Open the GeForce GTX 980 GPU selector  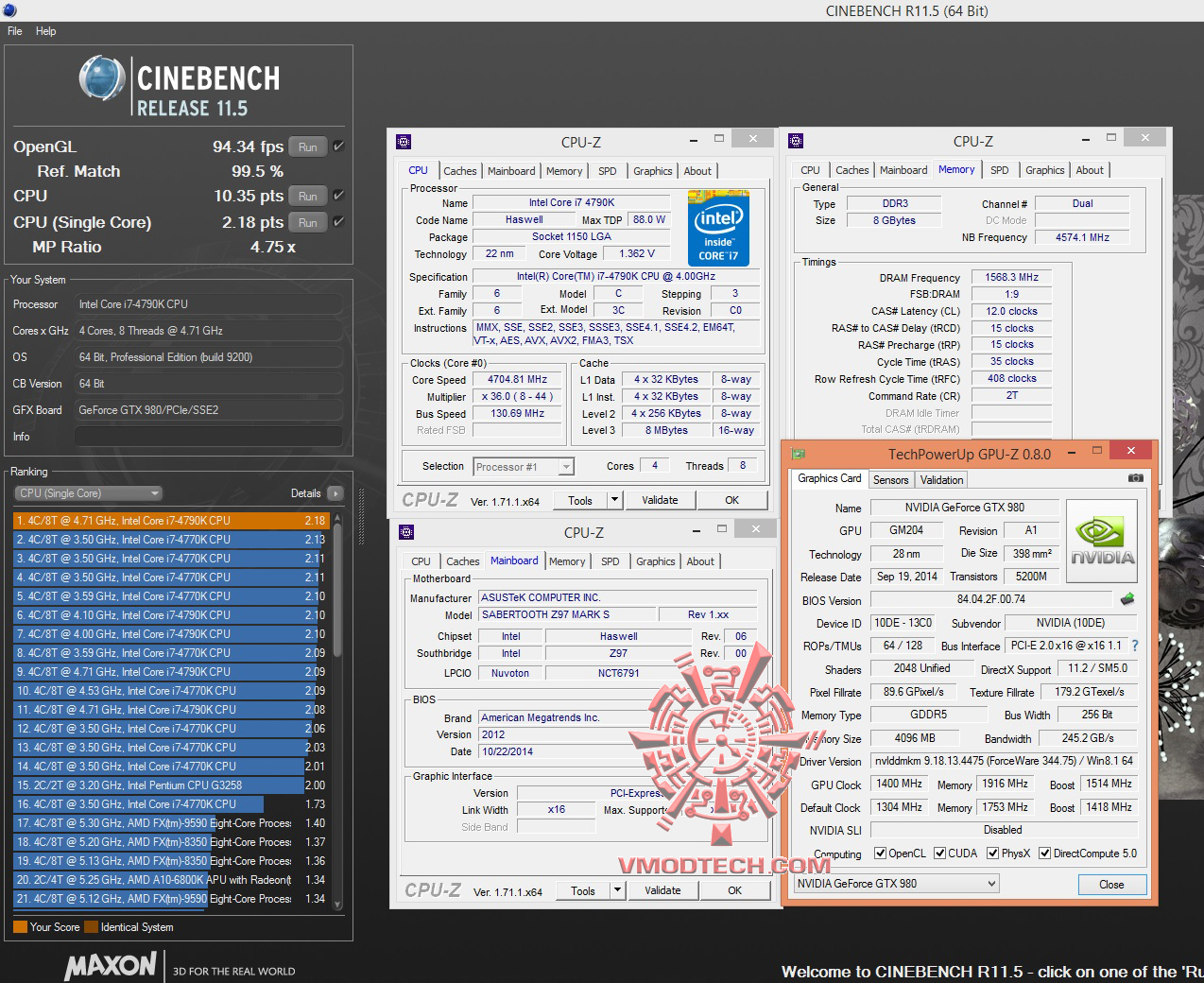[896, 884]
